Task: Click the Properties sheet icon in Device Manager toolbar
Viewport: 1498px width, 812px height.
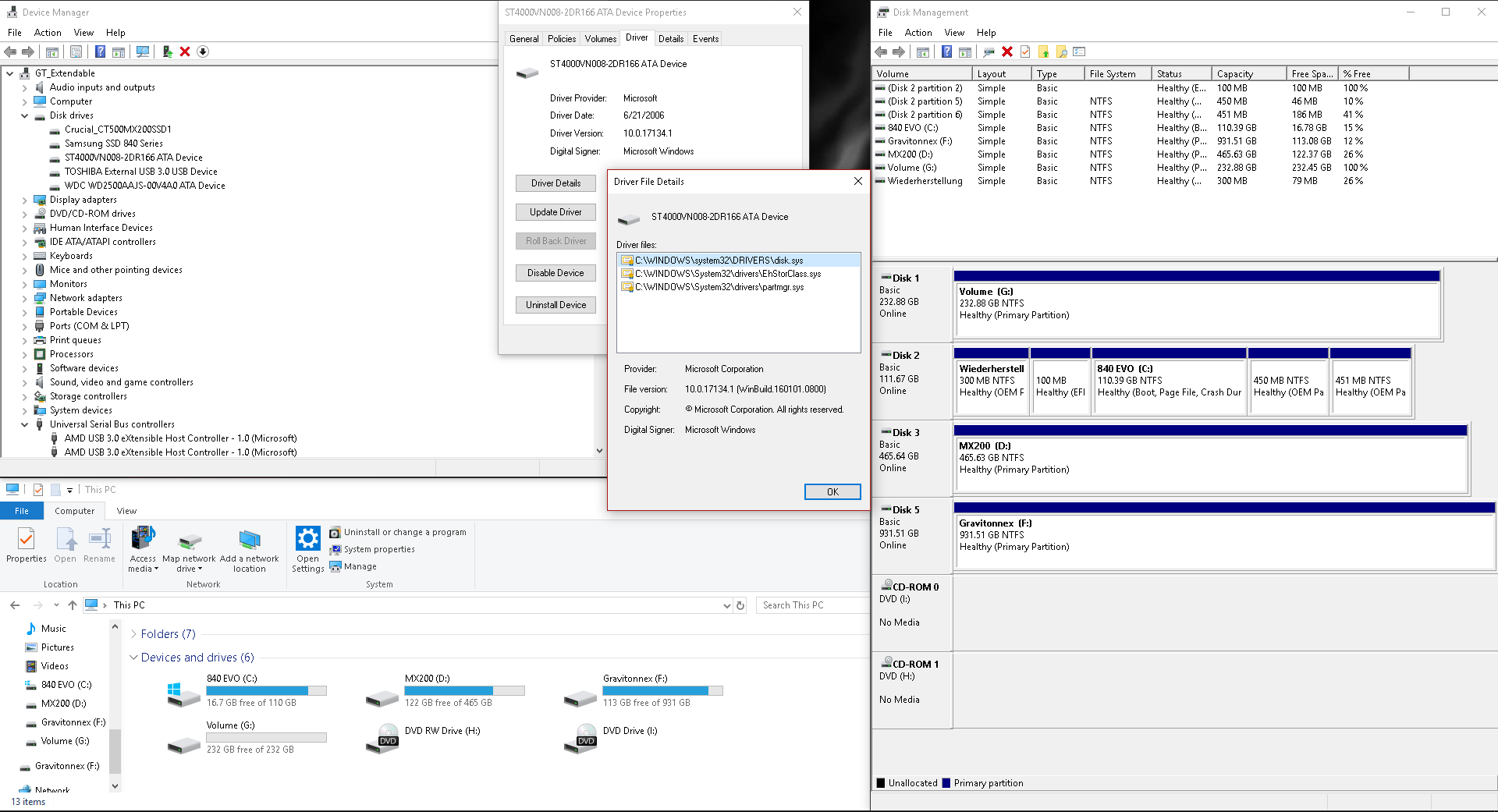Action: point(76,51)
